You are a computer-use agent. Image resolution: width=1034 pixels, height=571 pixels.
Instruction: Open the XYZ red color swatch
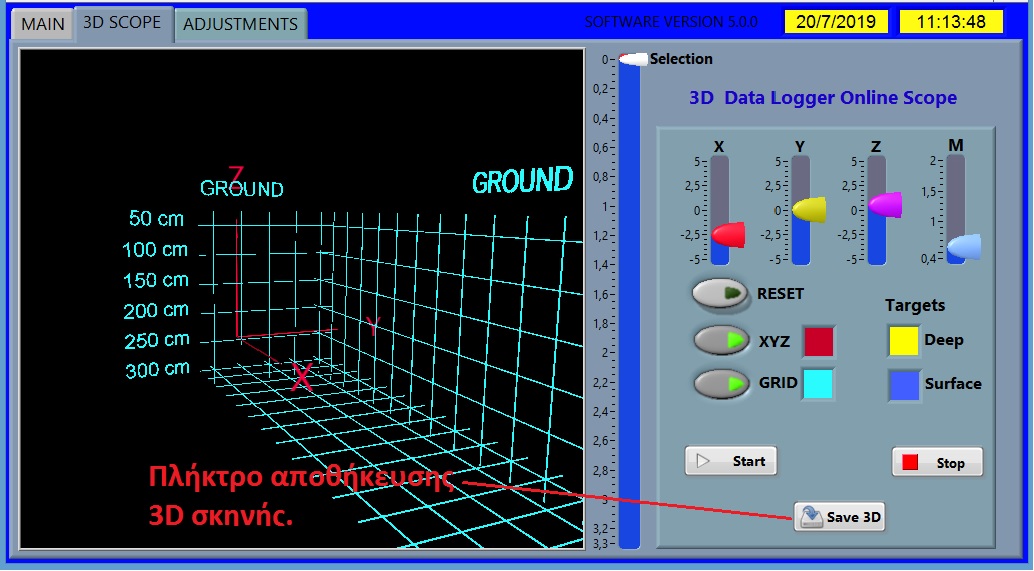point(818,341)
